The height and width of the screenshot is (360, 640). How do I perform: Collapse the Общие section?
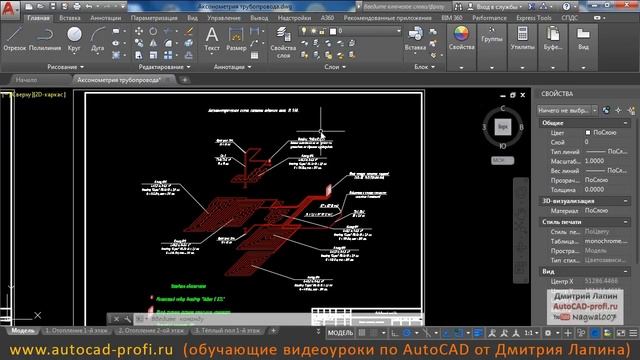(x=625, y=123)
